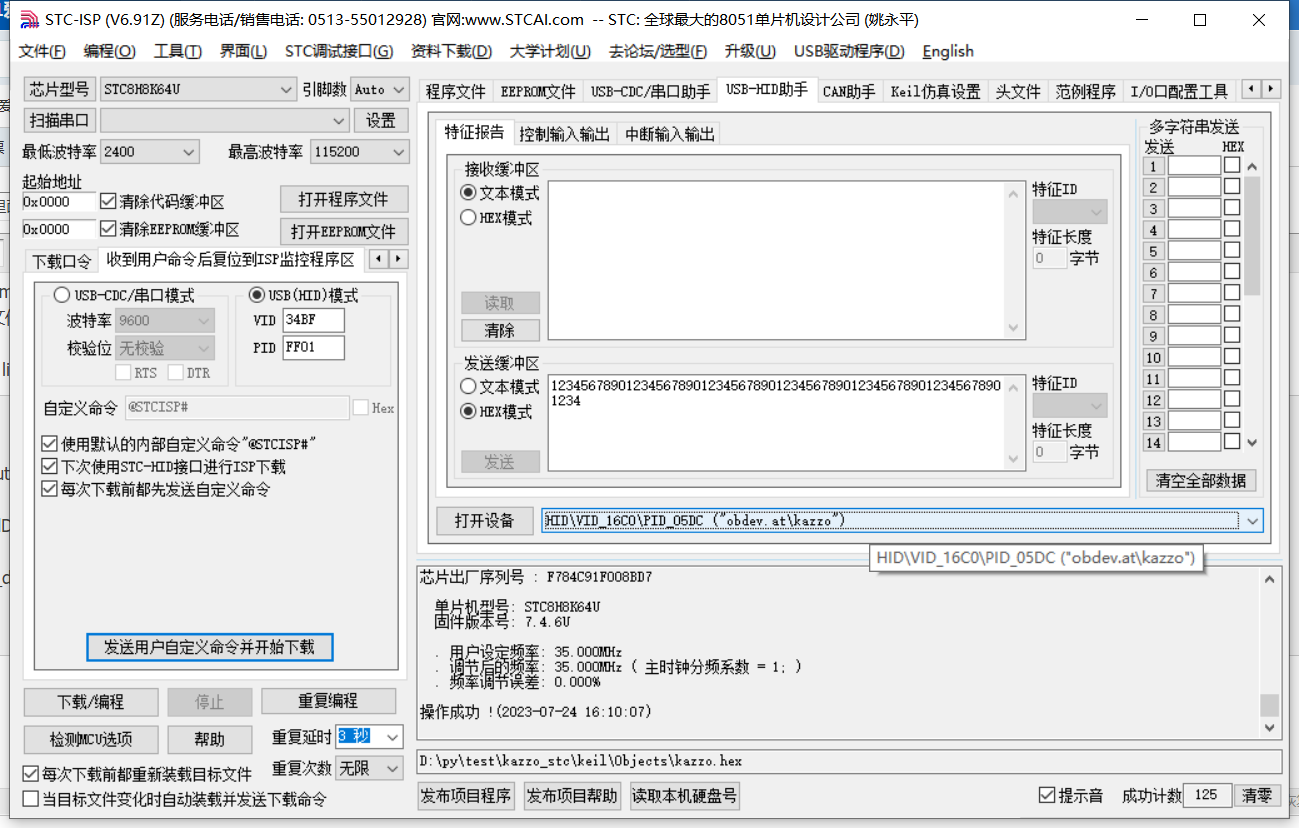Screen dimensions: 1299x828
Task: Select 文本模式 for the send buffer
Action: (x=468, y=386)
